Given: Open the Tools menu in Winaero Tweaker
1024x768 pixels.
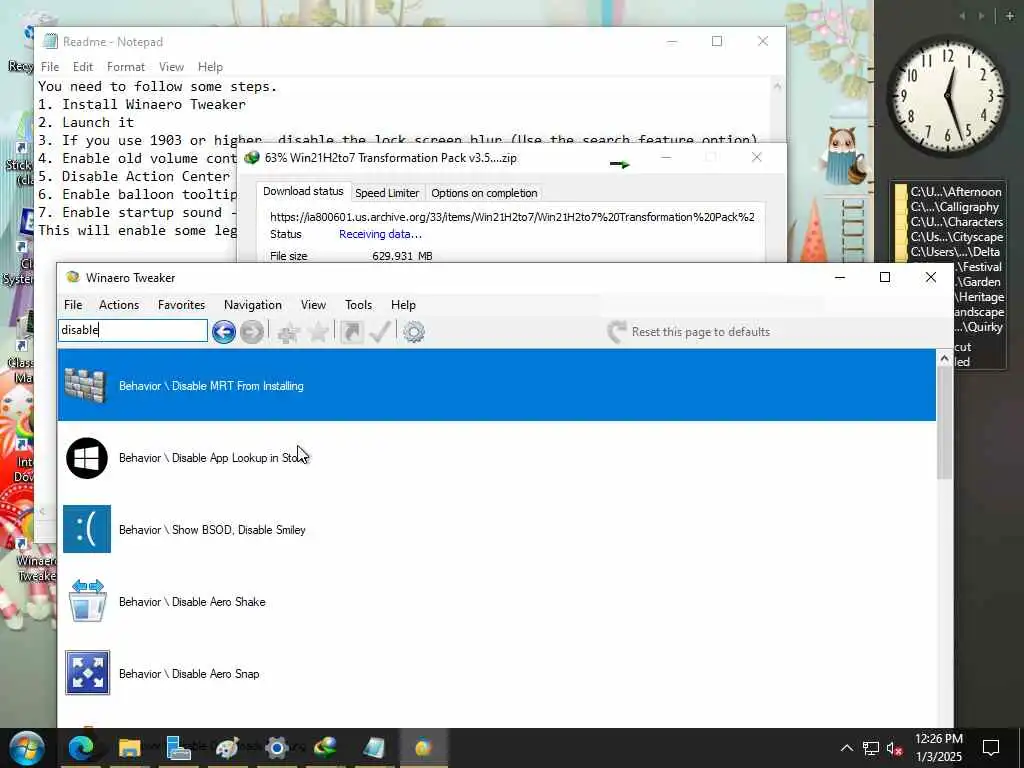Looking at the screenshot, I should [x=359, y=305].
